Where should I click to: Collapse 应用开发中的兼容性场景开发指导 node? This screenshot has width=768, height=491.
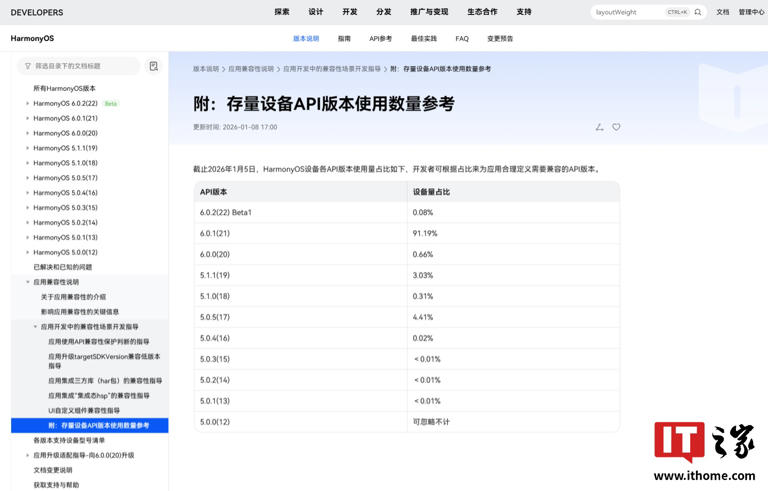tap(35, 326)
